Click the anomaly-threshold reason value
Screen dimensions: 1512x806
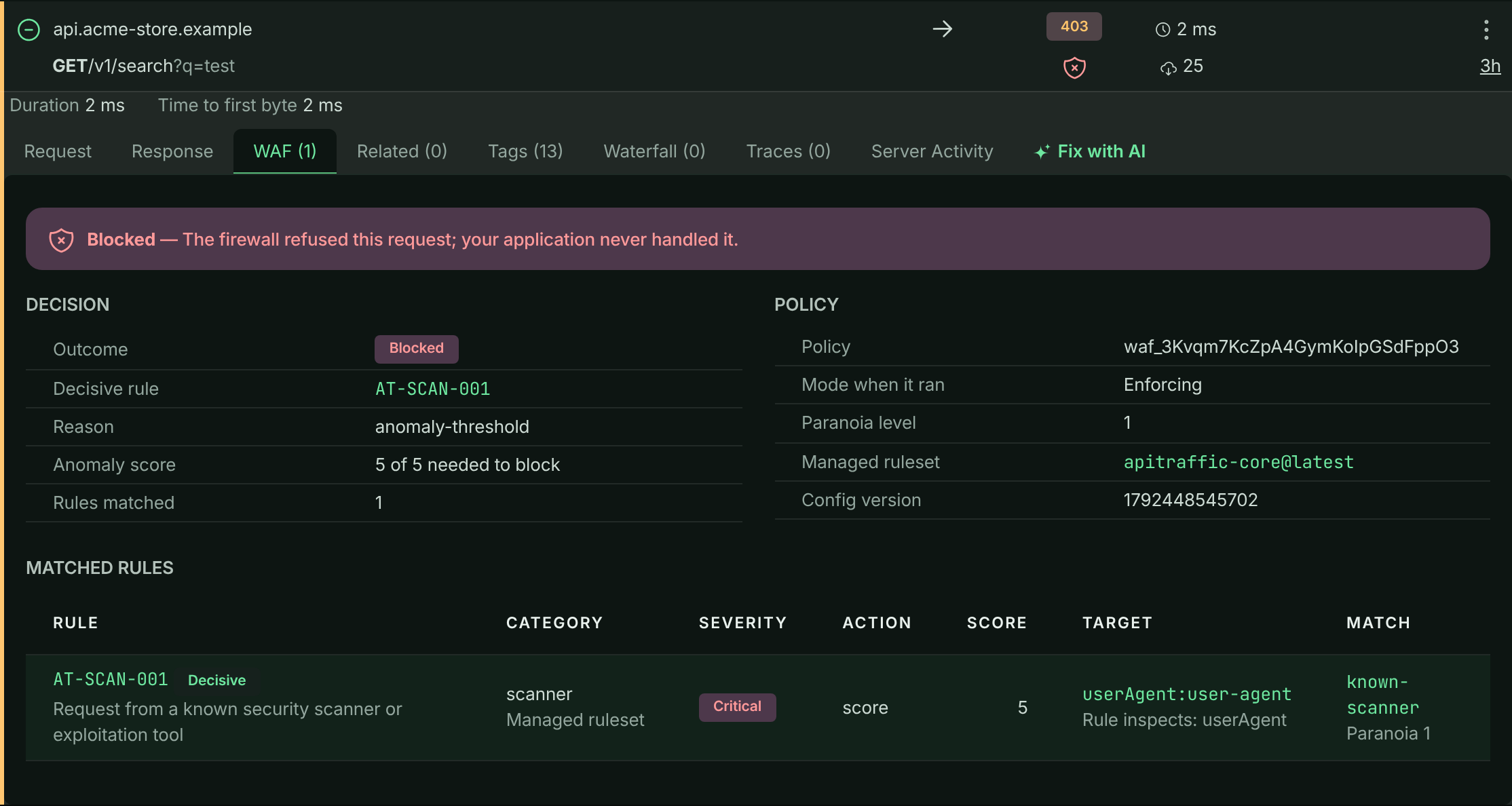[452, 427]
